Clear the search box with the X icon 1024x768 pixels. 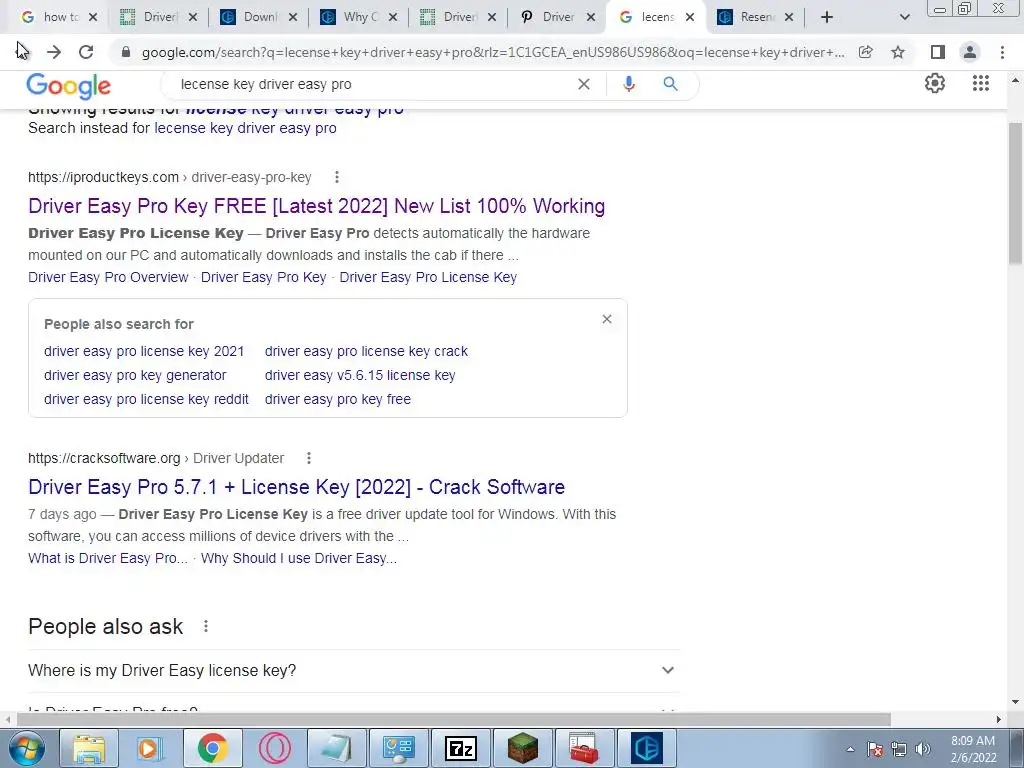pos(584,84)
